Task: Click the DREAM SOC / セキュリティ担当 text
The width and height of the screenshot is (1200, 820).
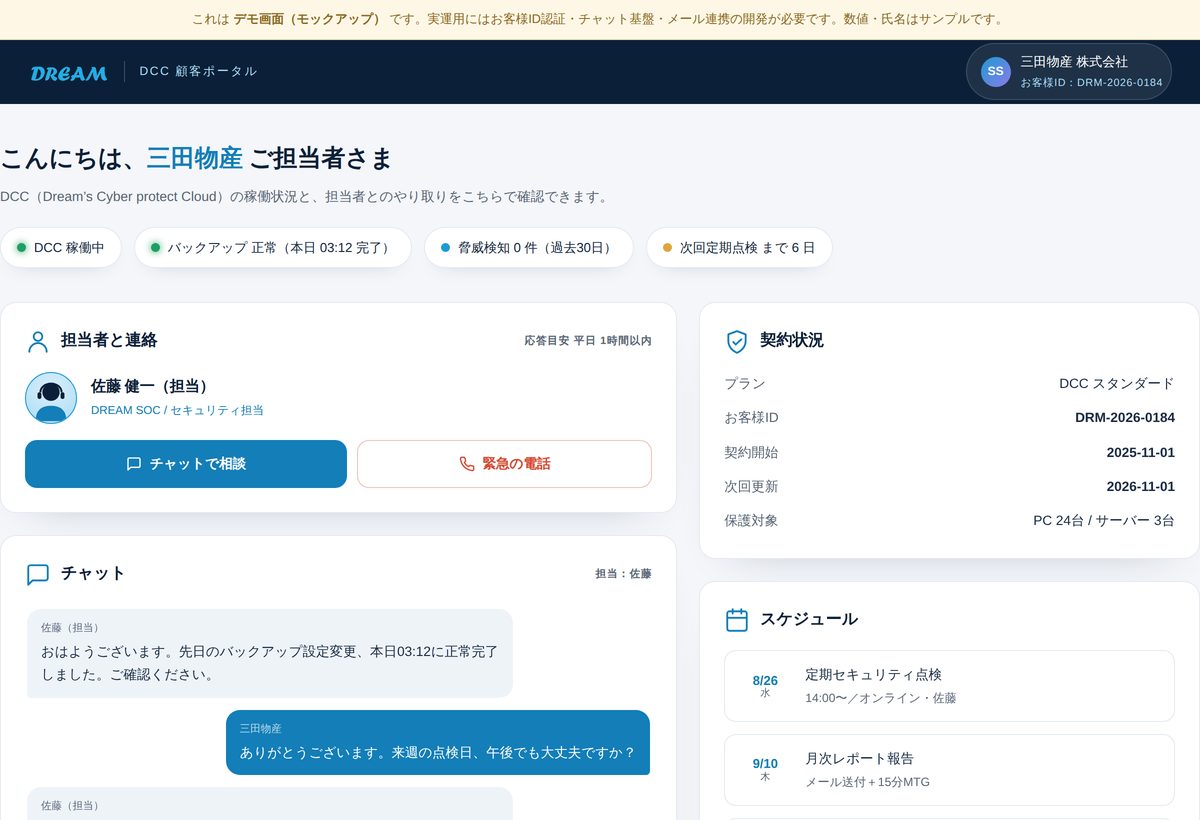Action: [x=177, y=410]
